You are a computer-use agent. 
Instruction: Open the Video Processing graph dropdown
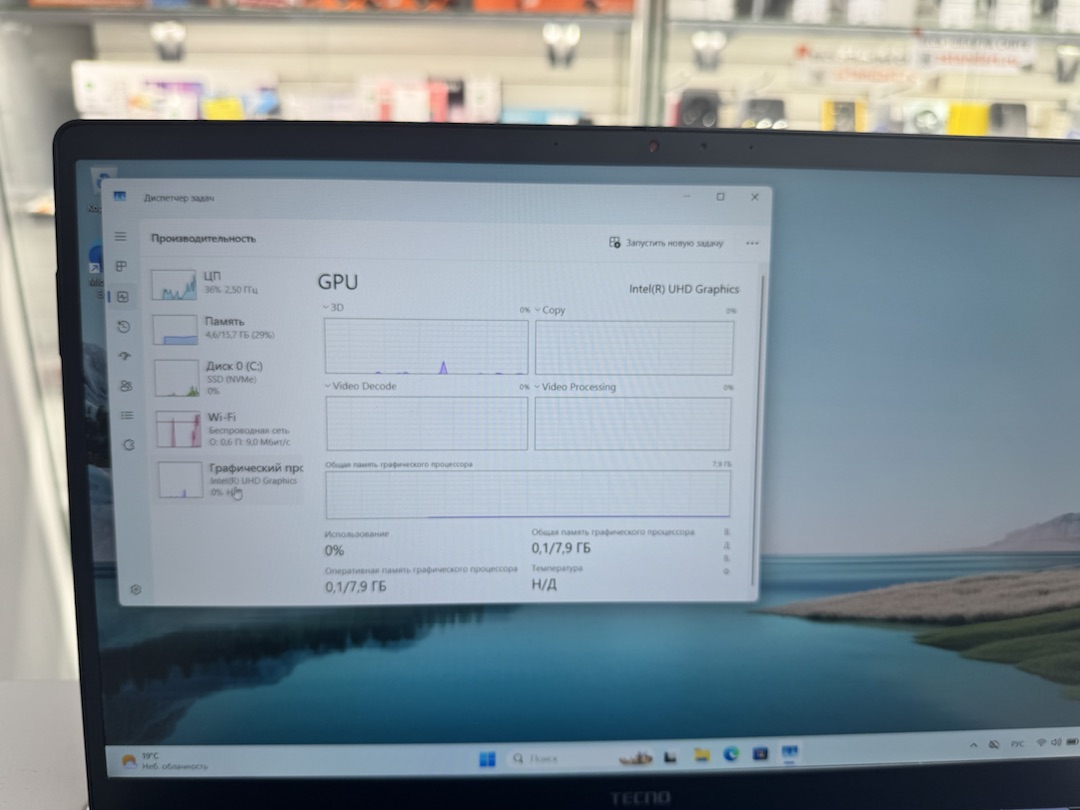pyautogui.click(x=575, y=387)
